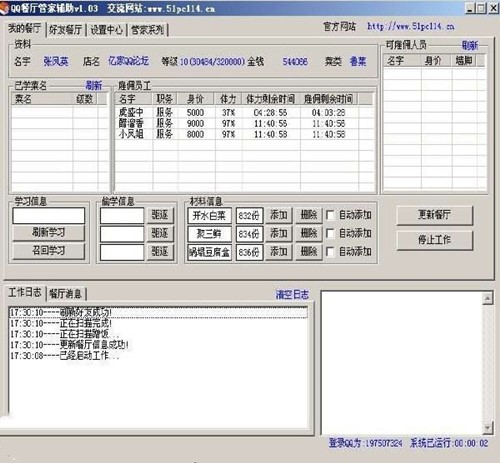
Task: Refresh the 可雇佣人员 list
Action: (470, 45)
